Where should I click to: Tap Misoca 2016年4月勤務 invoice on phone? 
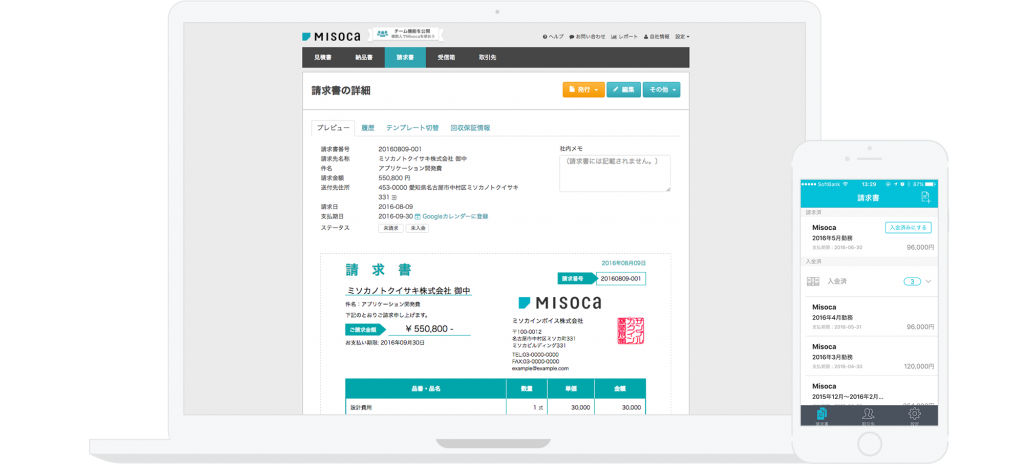pyautogui.click(x=869, y=317)
